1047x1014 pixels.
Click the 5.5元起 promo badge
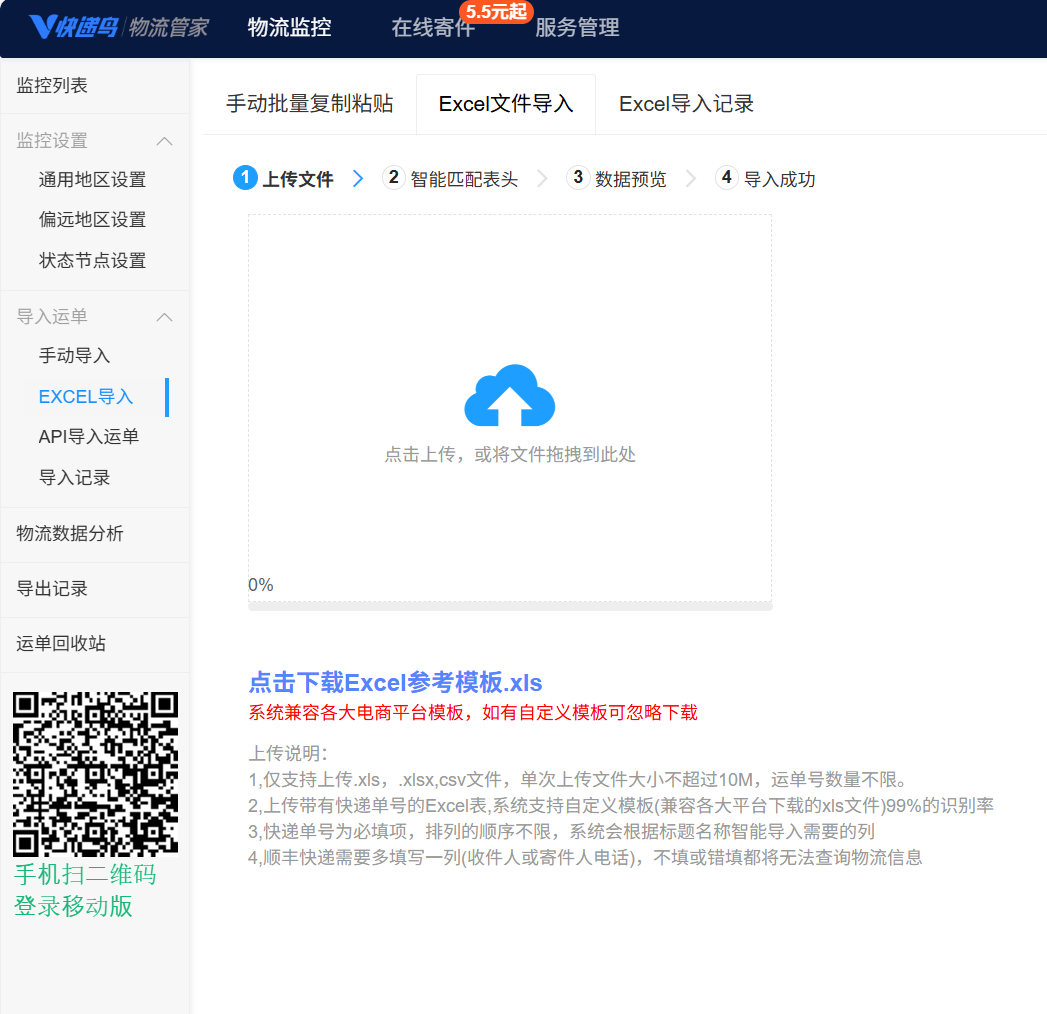click(x=496, y=12)
